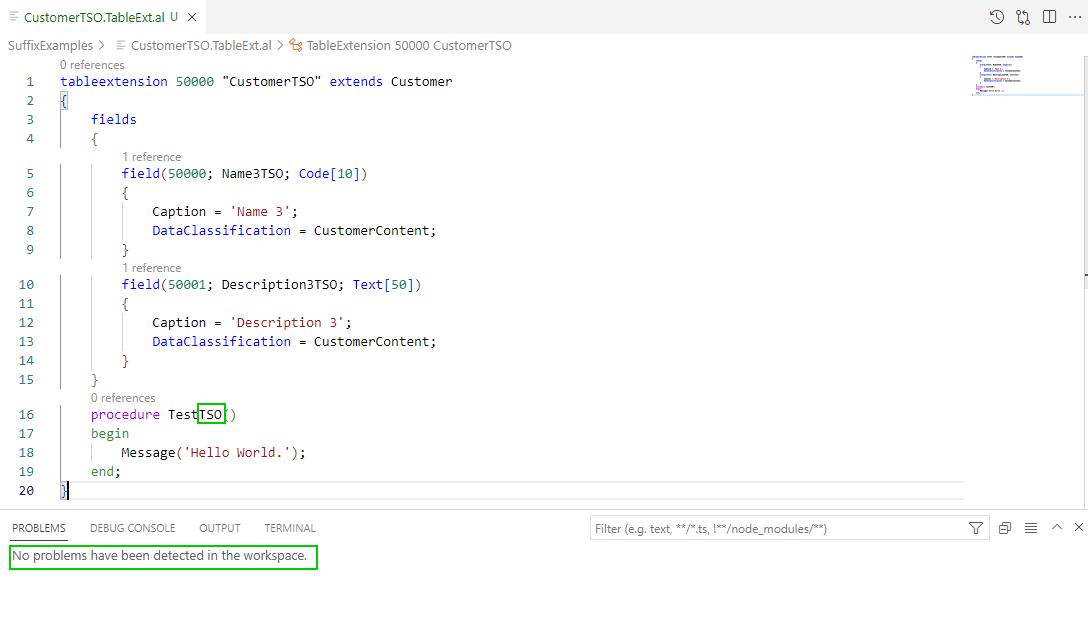Screen dimensions: 1088x622
Task: Click 'DataClassification' on line 8
Action: point(221,230)
